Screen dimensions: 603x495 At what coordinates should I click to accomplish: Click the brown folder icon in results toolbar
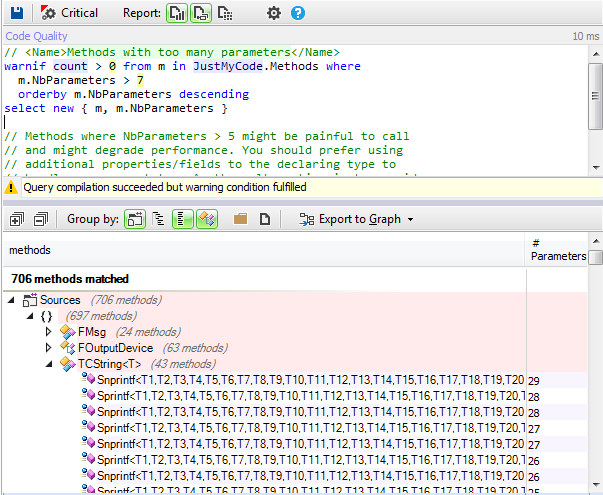point(241,219)
